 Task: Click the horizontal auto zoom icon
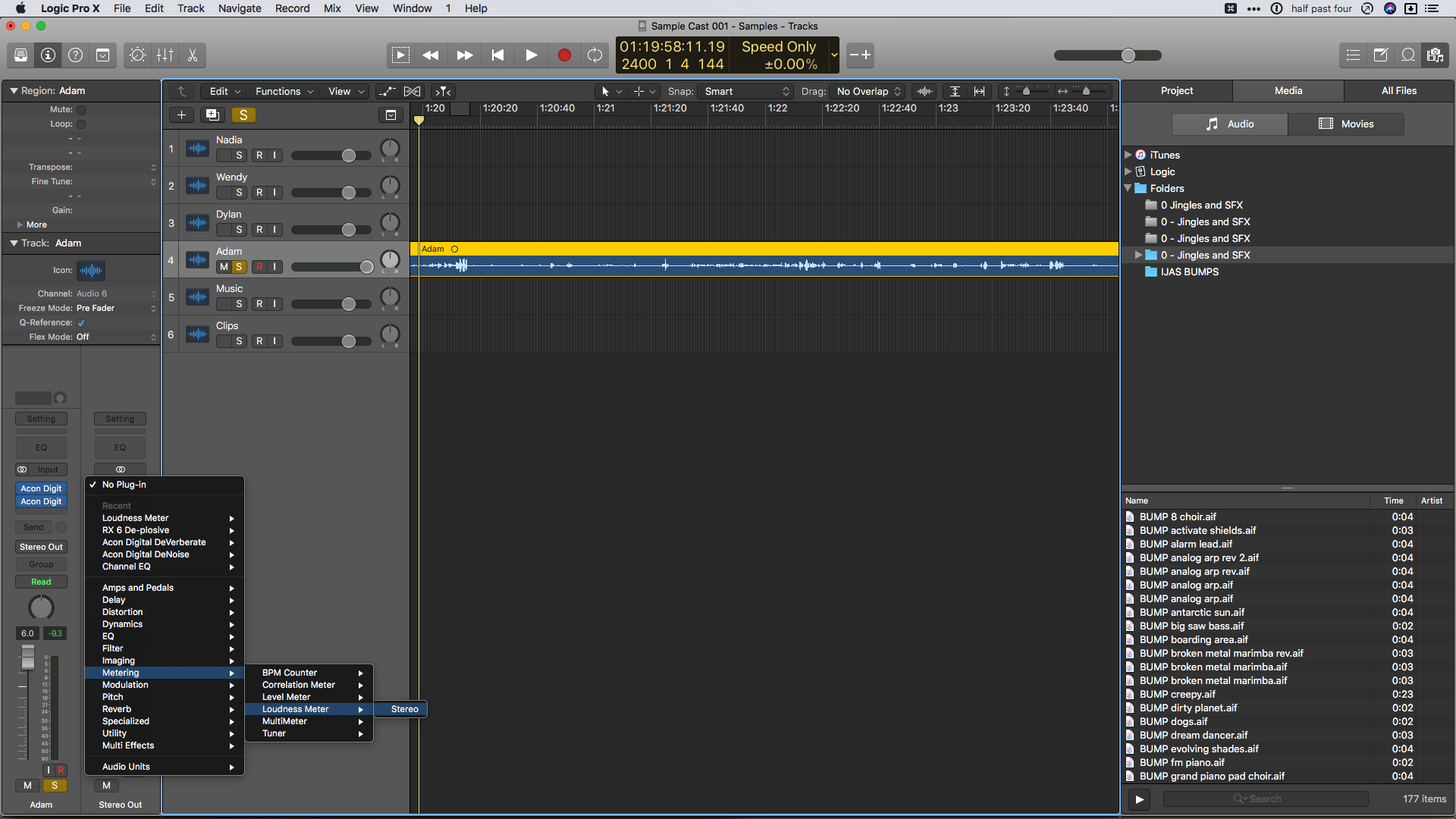tap(979, 92)
